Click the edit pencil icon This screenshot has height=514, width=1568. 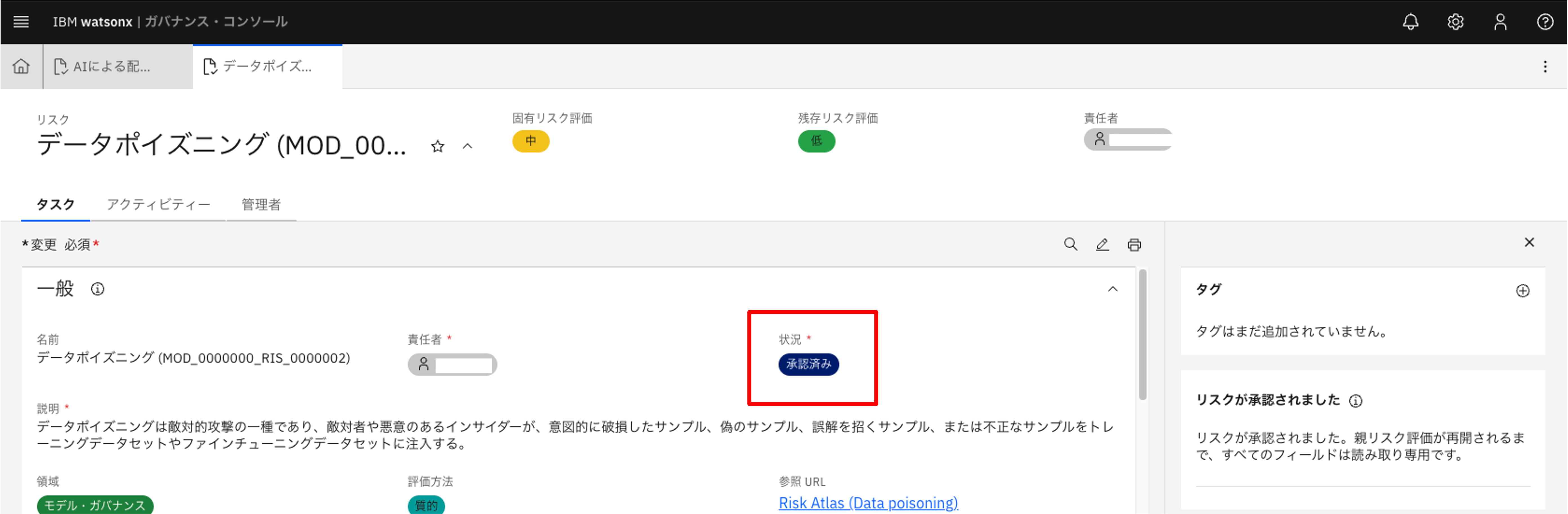(1102, 245)
